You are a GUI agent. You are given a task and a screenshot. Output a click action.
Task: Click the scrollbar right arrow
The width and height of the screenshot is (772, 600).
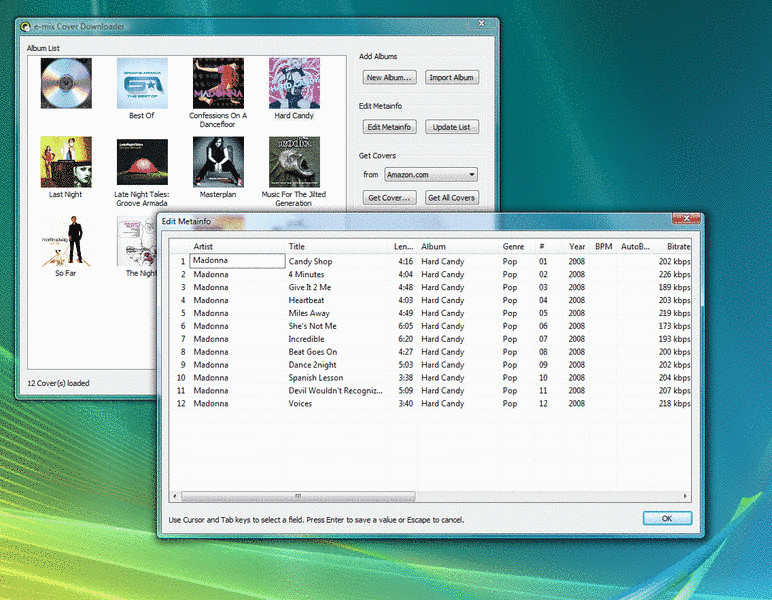(x=685, y=496)
